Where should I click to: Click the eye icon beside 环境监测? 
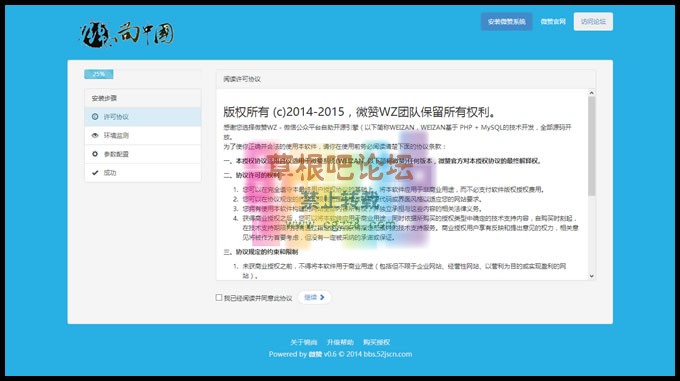[95, 135]
